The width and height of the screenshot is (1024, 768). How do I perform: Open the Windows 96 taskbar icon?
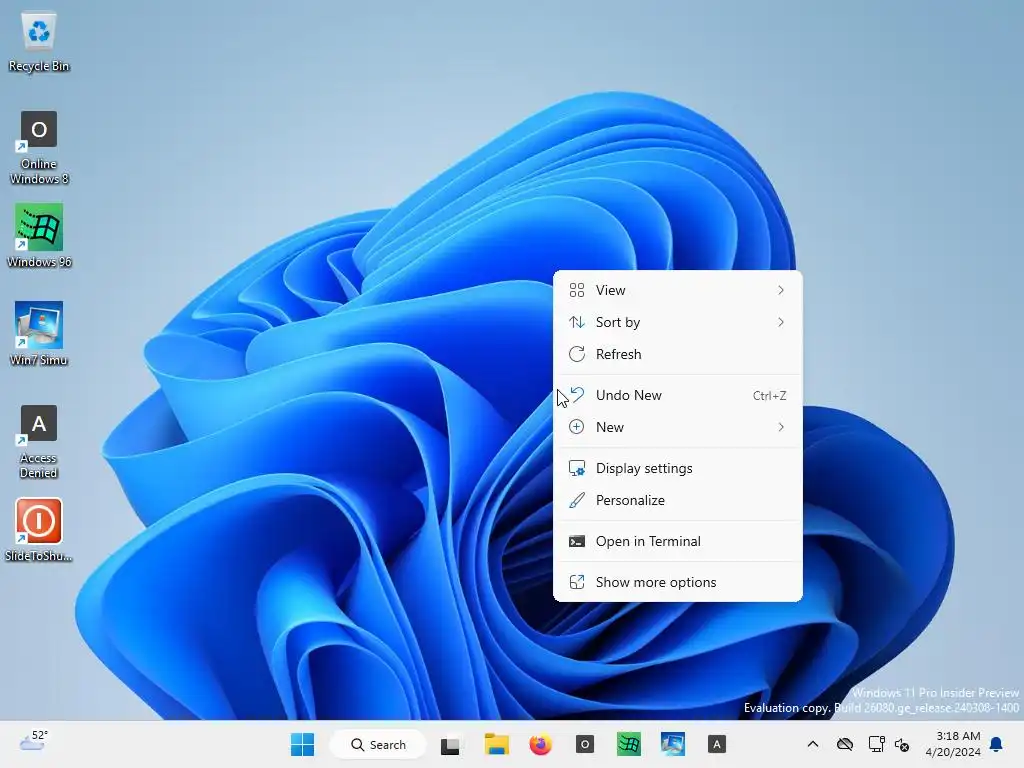pos(628,744)
